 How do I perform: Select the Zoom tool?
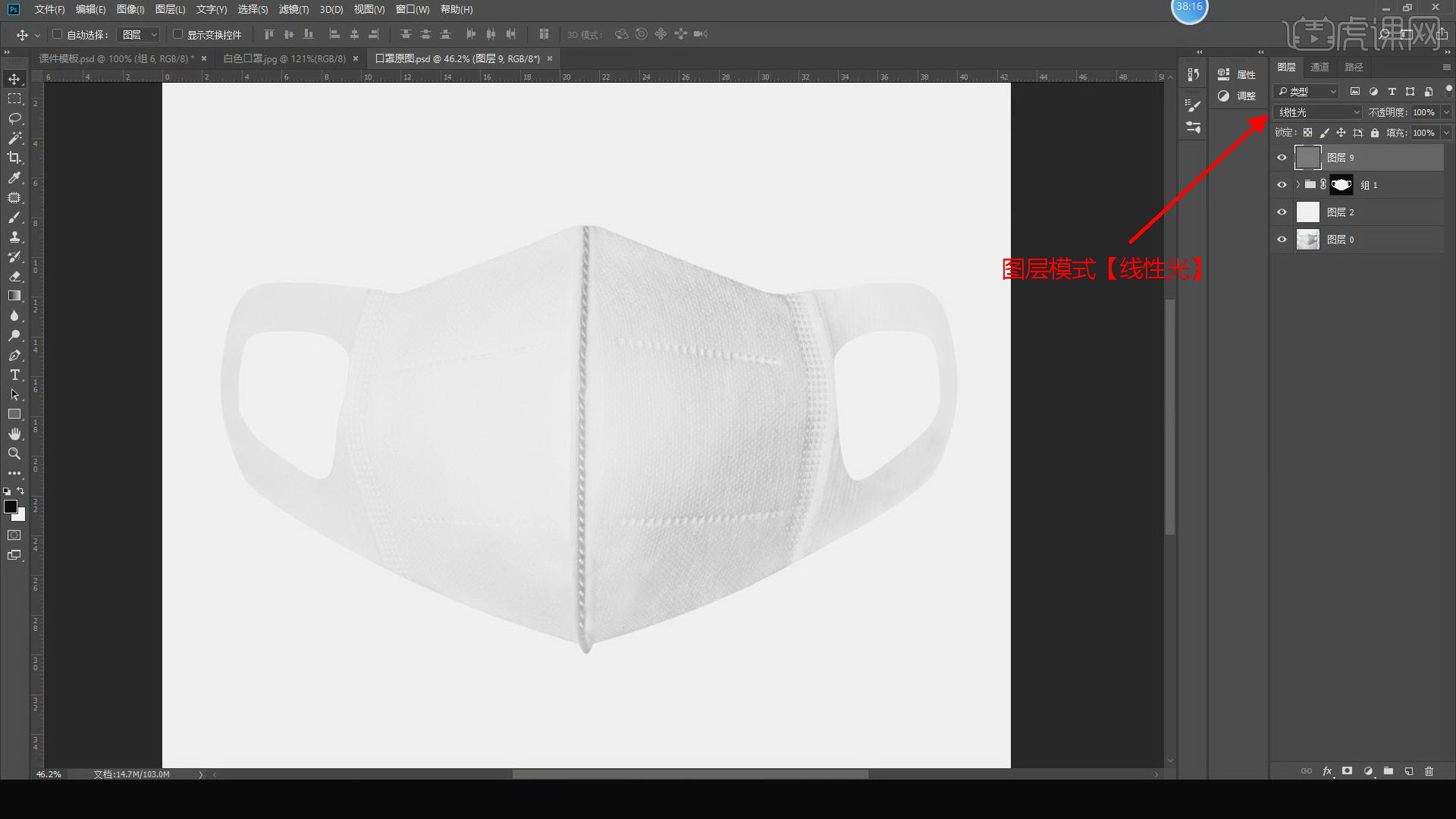[14, 453]
